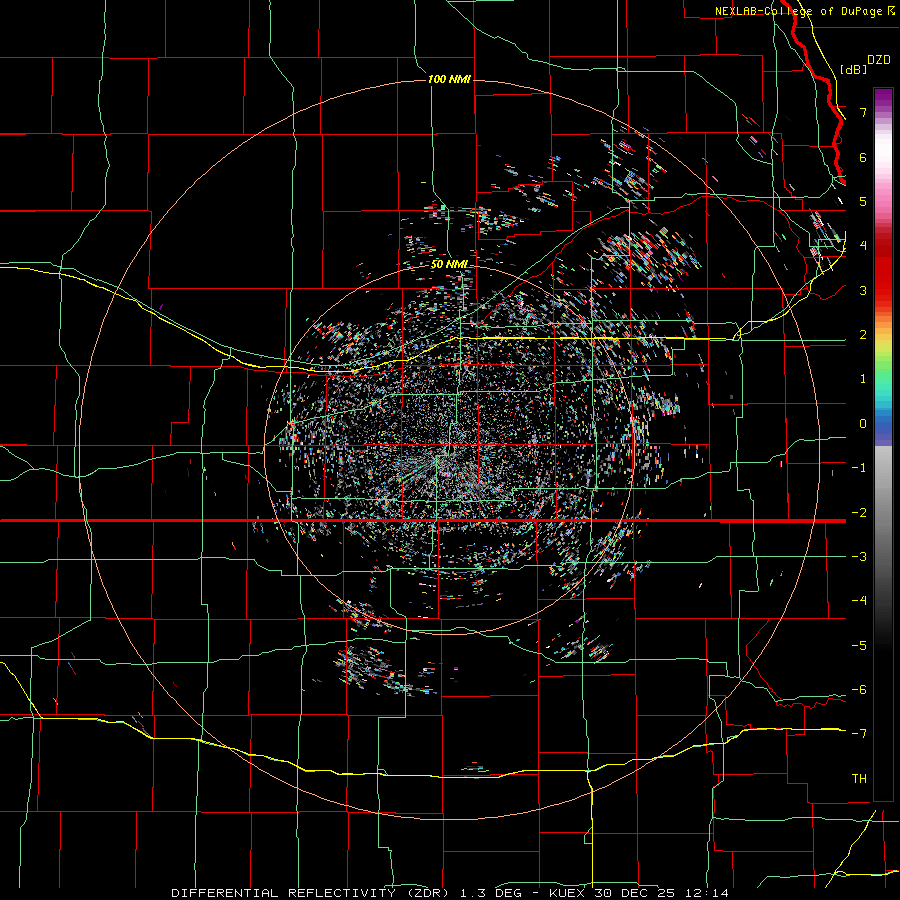Click the legend value '1' on the scale
Screen dimensions: 900x900
coord(863,379)
